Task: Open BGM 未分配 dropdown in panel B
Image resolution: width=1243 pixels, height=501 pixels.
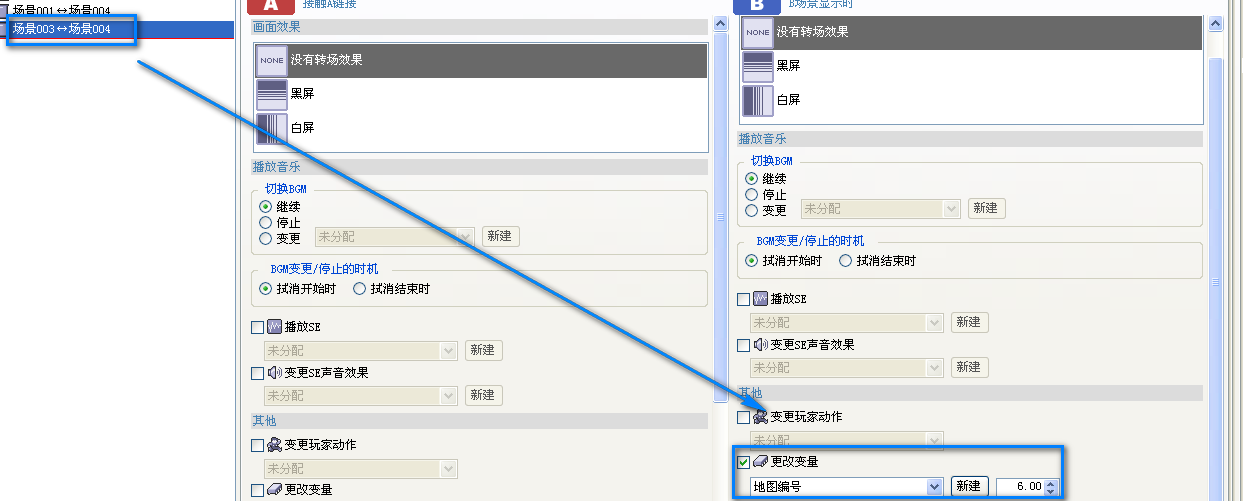Action: point(881,209)
